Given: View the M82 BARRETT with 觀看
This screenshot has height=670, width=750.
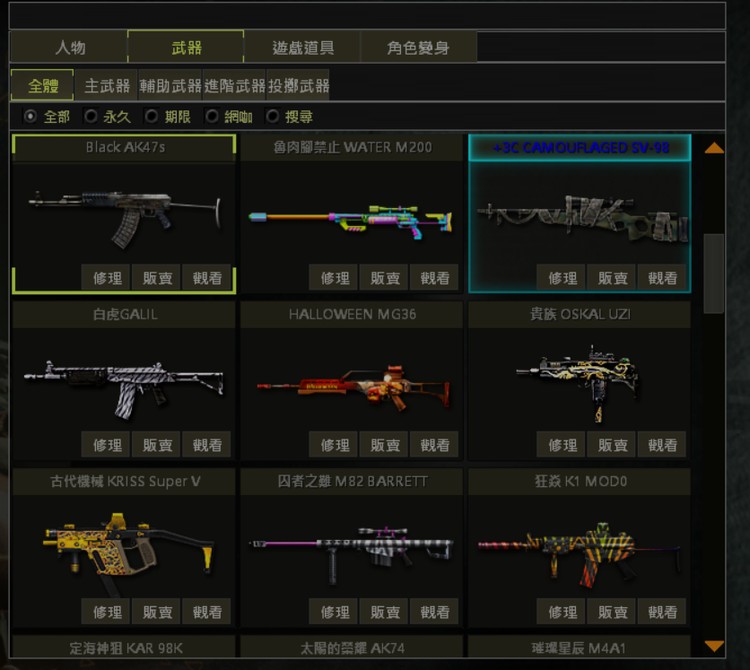Looking at the screenshot, I should click(x=434, y=612).
